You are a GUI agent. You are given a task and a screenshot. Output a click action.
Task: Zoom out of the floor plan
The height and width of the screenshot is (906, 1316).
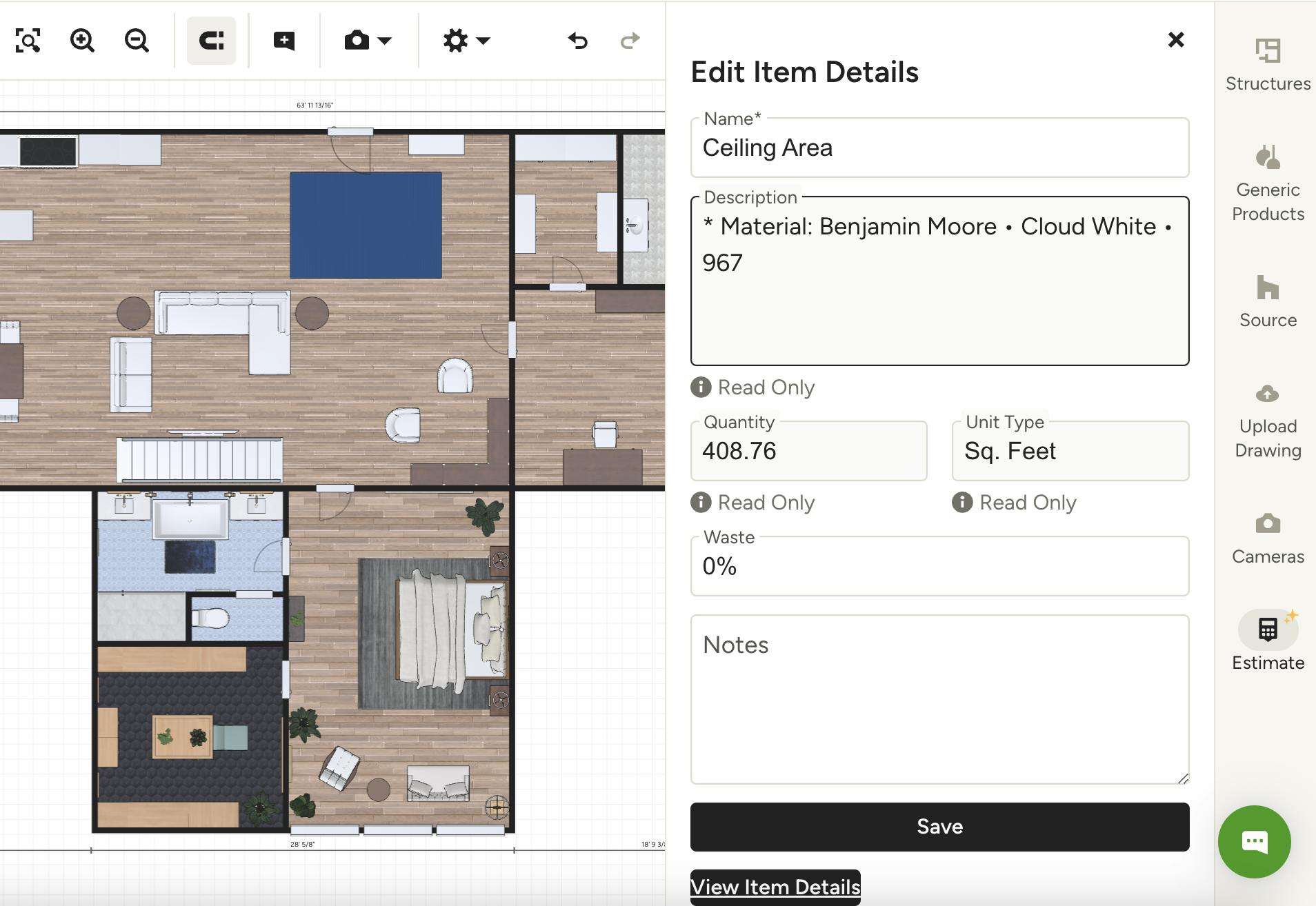coord(137,41)
